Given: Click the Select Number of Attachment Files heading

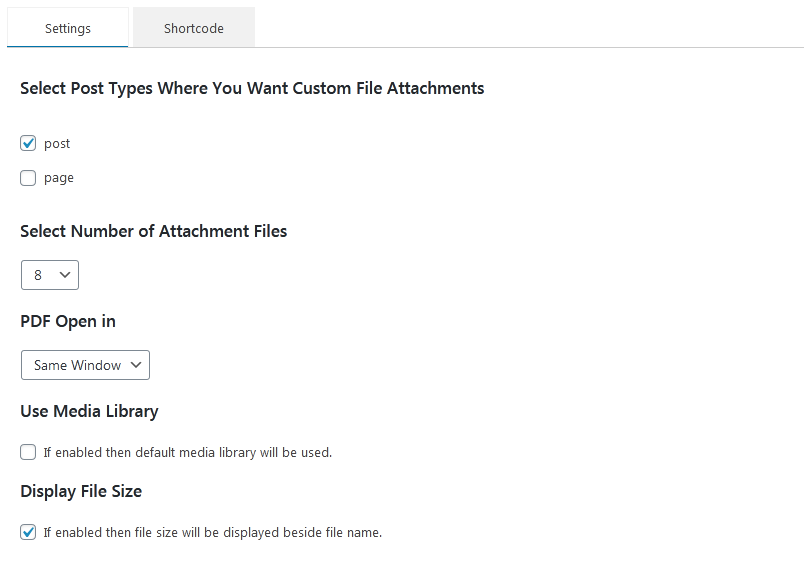Looking at the screenshot, I should pos(153,231).
